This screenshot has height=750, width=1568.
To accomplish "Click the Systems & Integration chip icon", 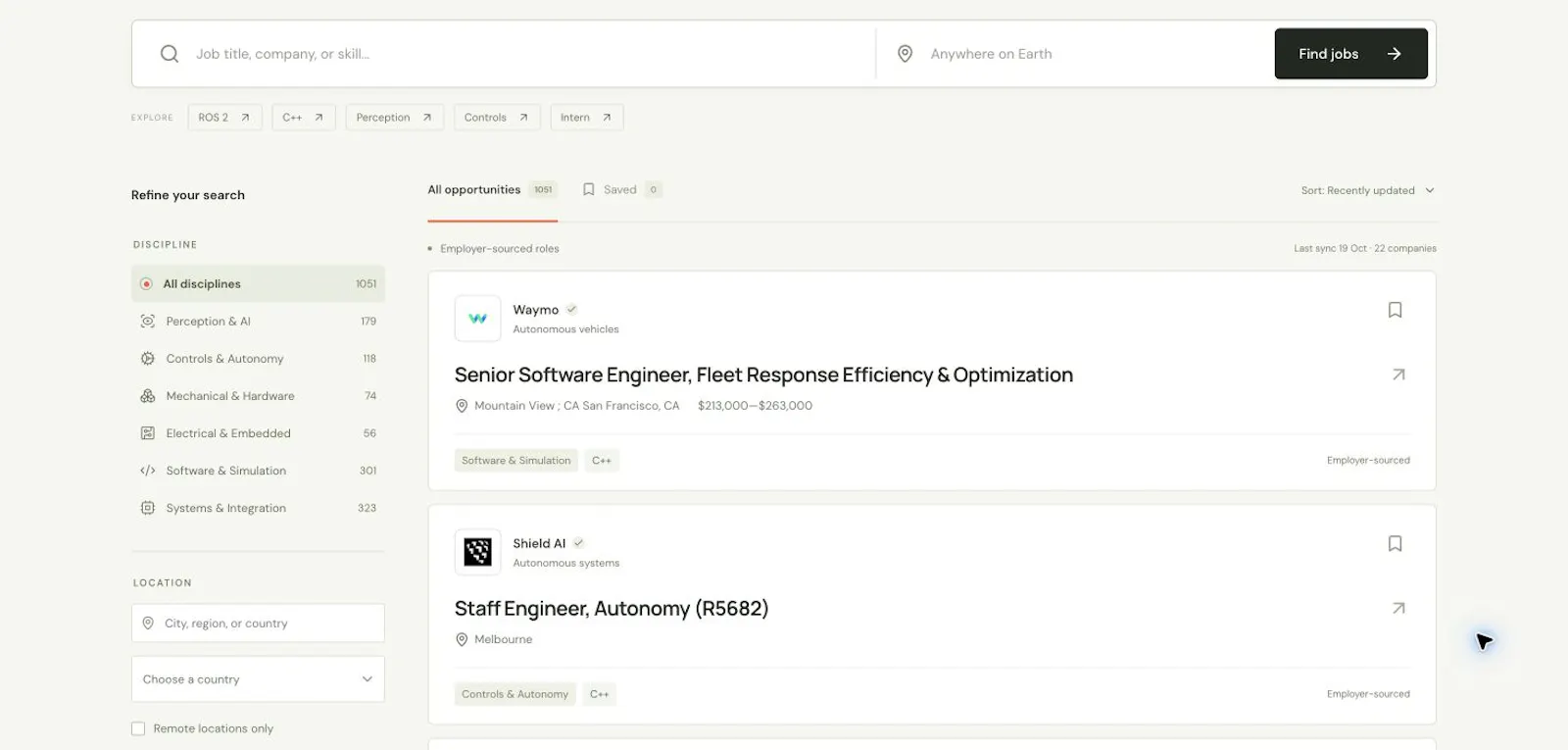I will pyautogui.click(x=148, y=508).
